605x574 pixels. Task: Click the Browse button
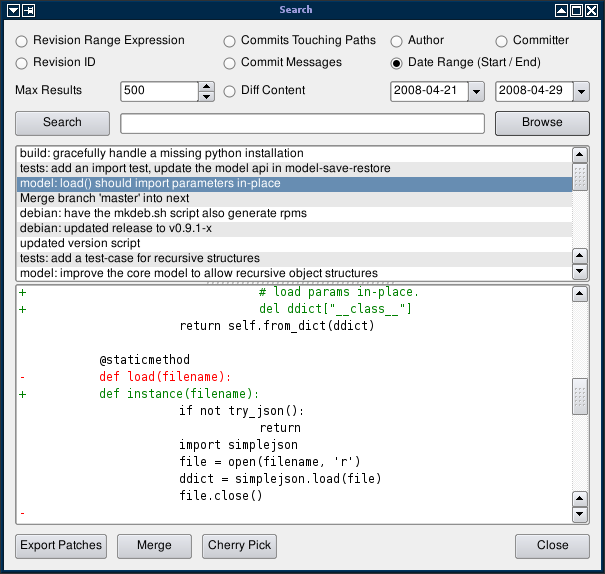[542, 123]
